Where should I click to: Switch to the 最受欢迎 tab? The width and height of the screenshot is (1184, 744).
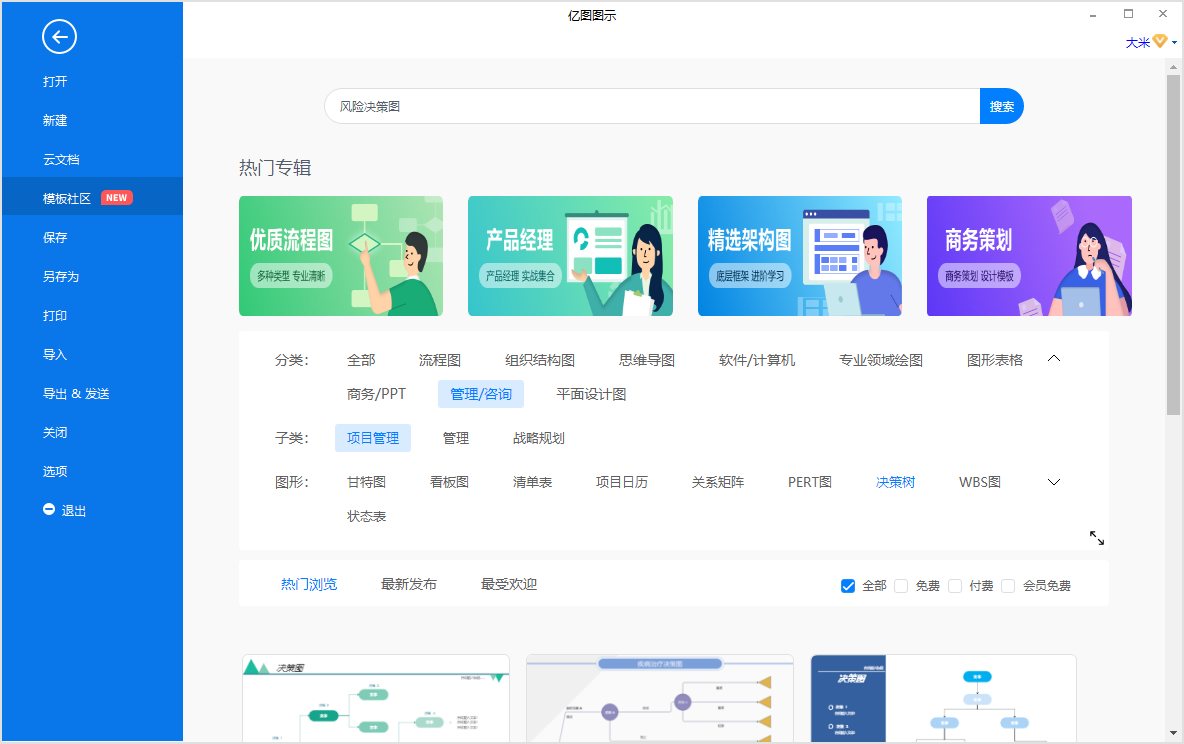pos(509,584)
